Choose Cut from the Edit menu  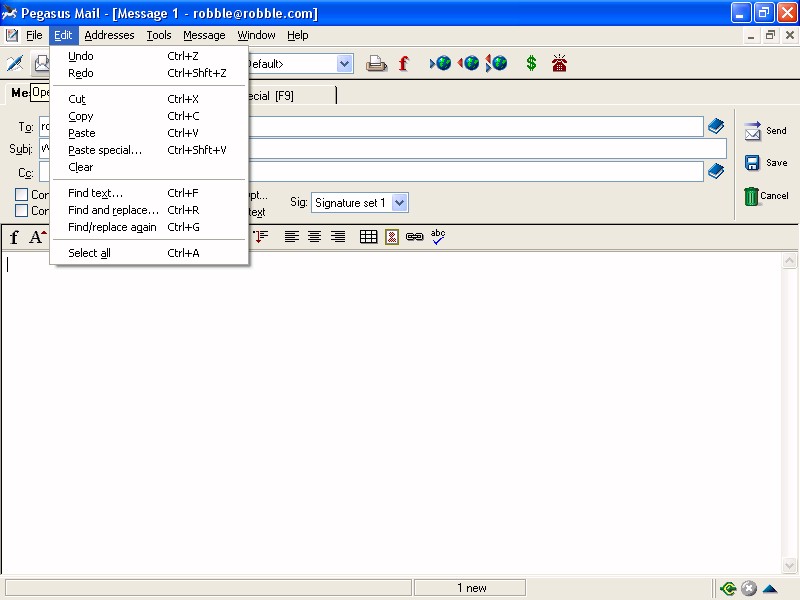(149, 99)
